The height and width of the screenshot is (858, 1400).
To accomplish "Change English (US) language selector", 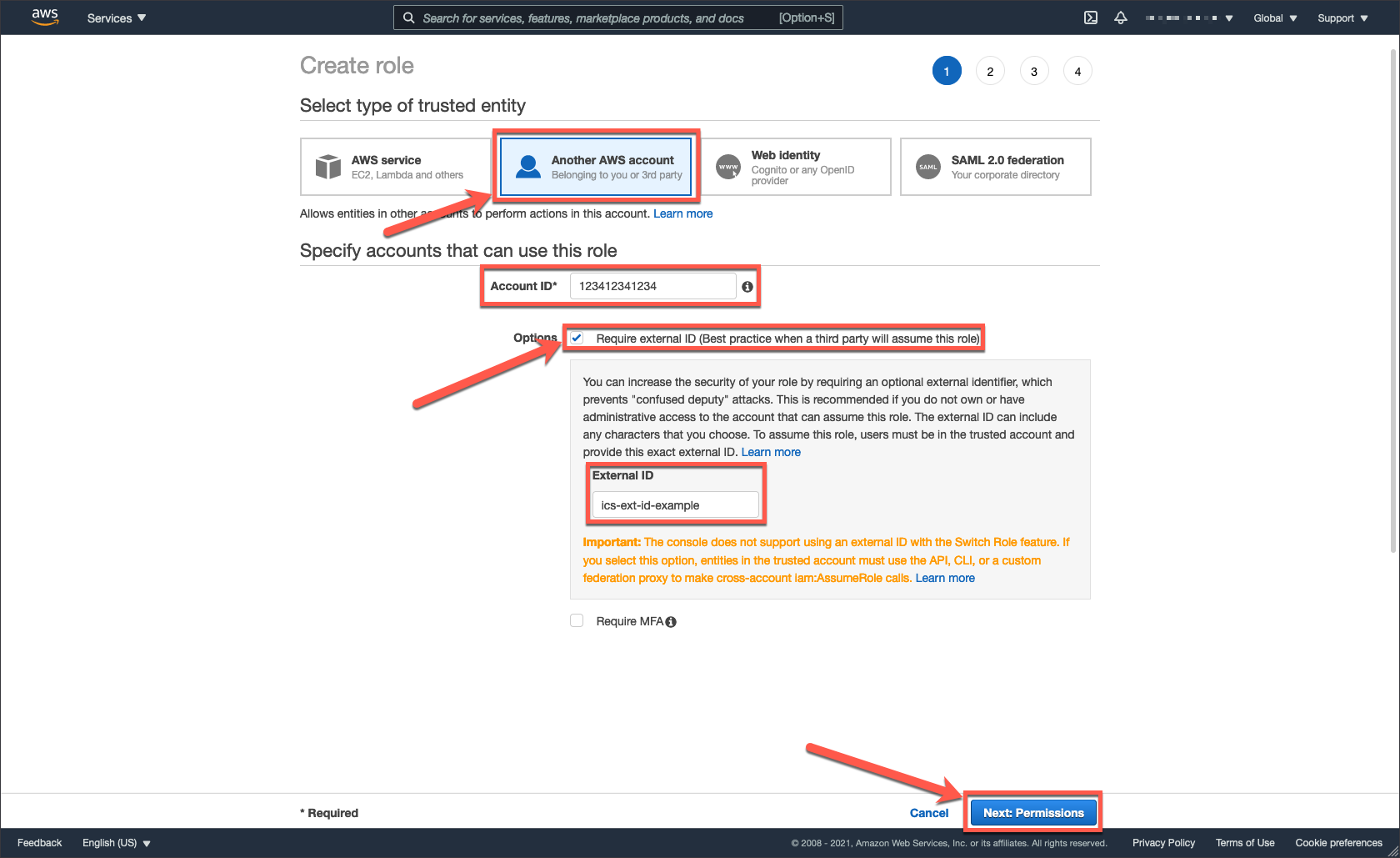I will coord(117,843).
